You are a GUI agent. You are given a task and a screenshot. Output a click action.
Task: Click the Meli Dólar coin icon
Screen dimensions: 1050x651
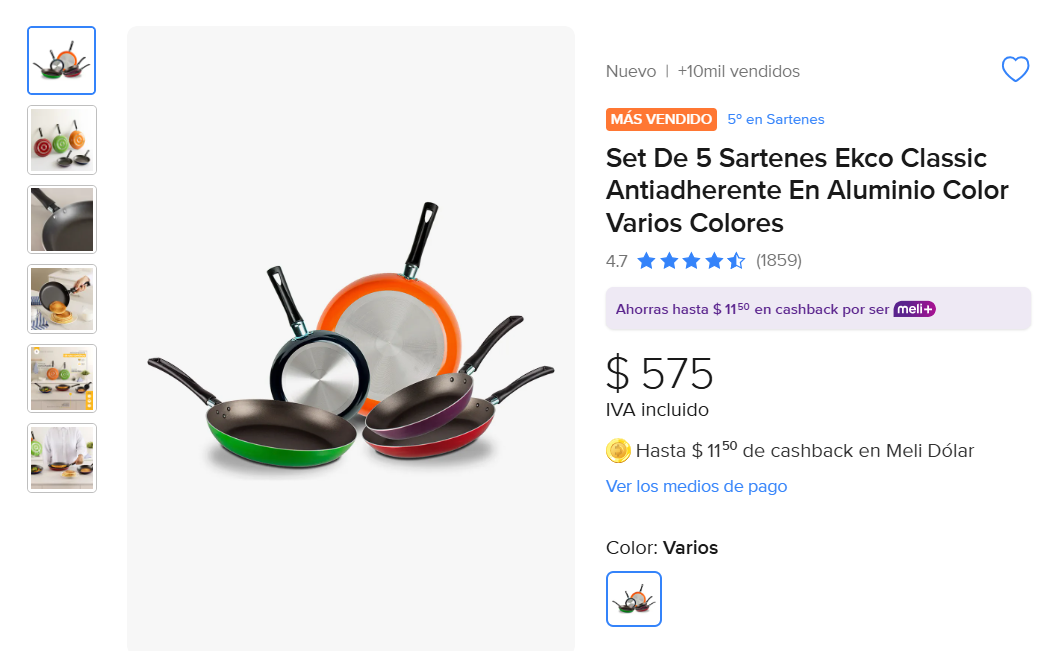619,451
